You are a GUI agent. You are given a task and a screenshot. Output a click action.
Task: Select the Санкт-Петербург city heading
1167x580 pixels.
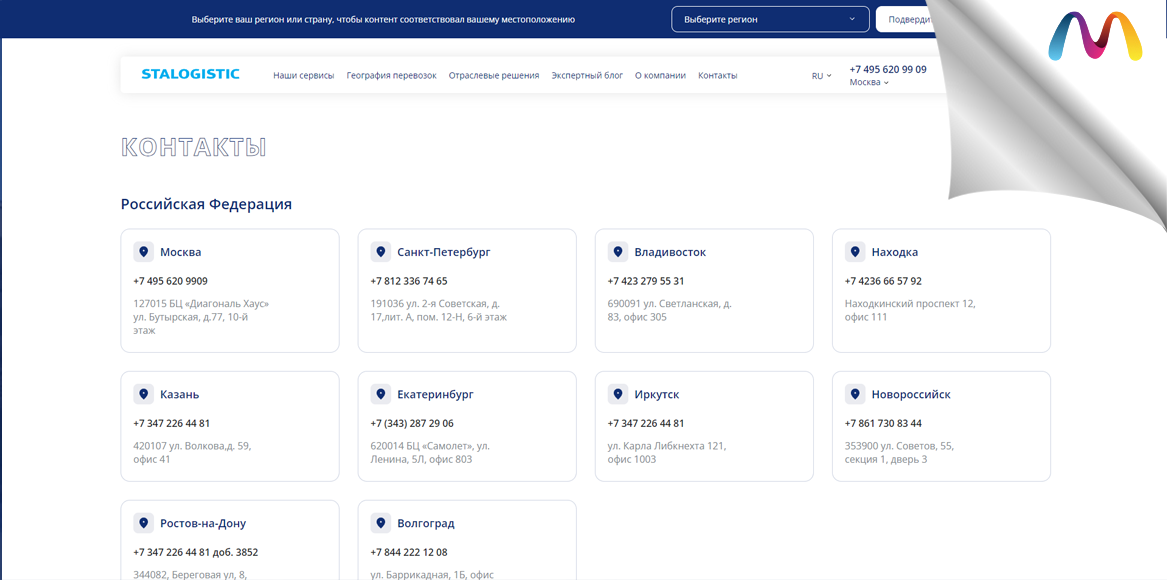pos(444,252)
